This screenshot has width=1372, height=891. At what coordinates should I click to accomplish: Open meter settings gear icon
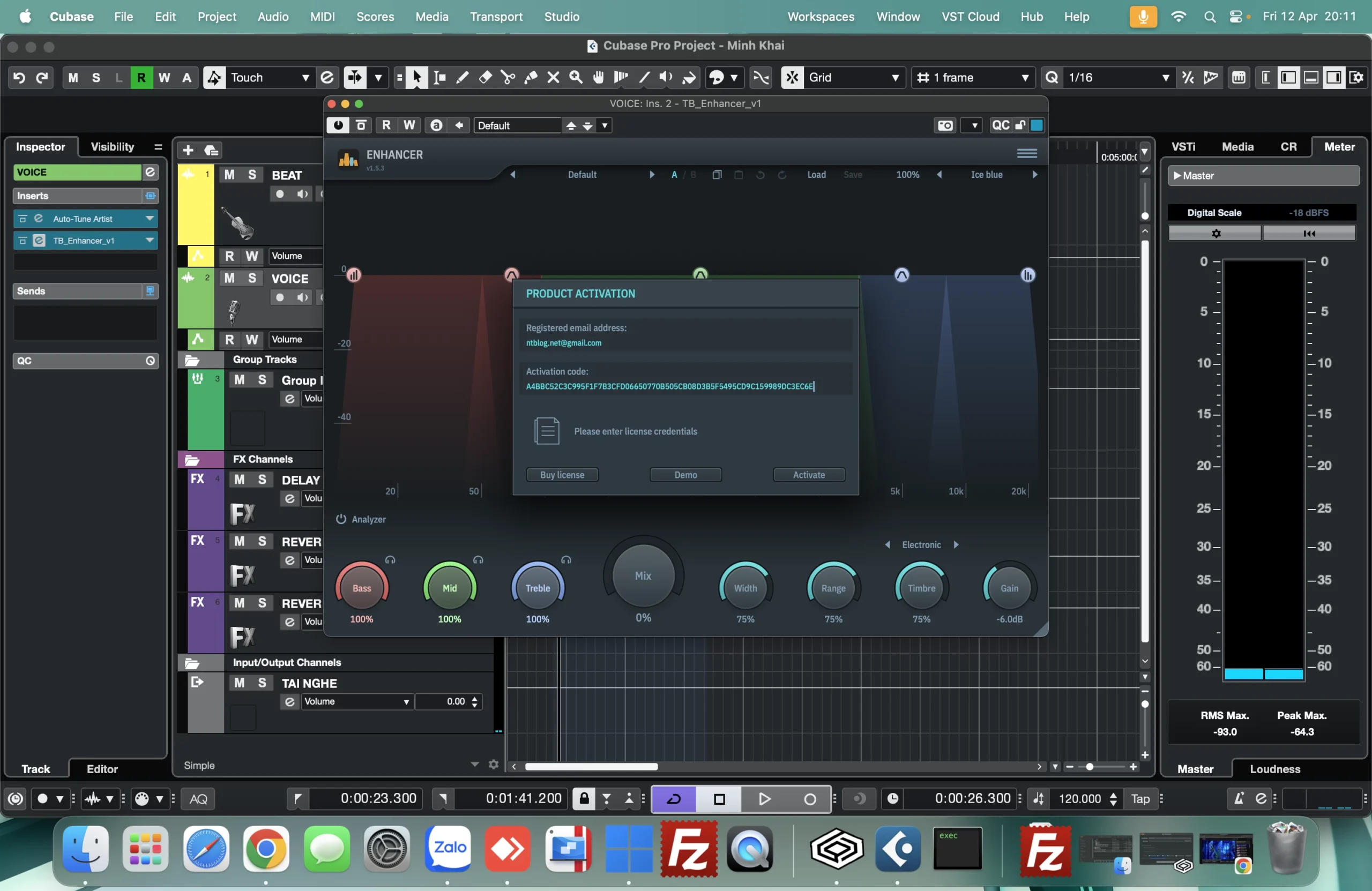(1216, 233)
